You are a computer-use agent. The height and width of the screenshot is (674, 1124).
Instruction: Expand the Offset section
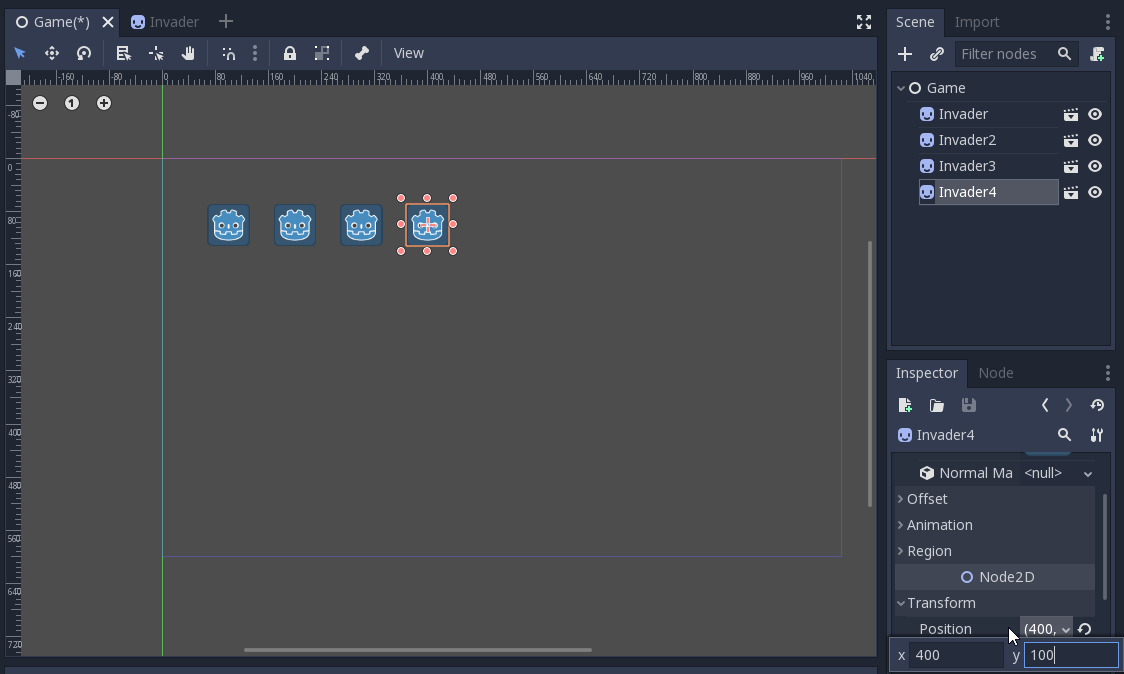pyautogui.click(x=995, y=499)
